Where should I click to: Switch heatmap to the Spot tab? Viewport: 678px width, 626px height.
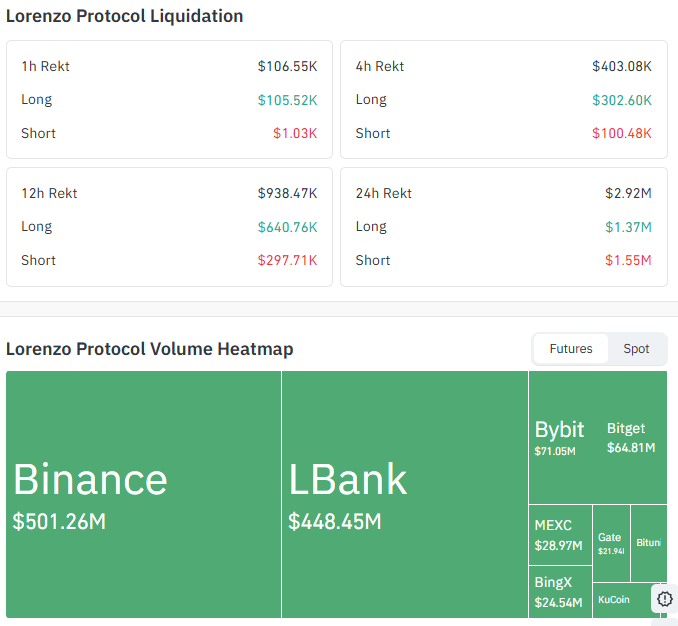click(636, 348)
